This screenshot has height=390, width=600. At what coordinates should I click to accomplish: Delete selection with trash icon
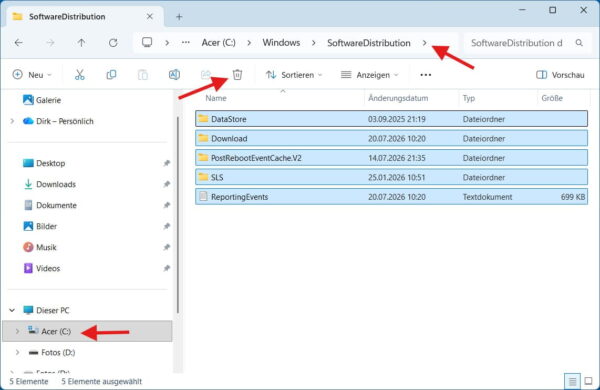237,75
